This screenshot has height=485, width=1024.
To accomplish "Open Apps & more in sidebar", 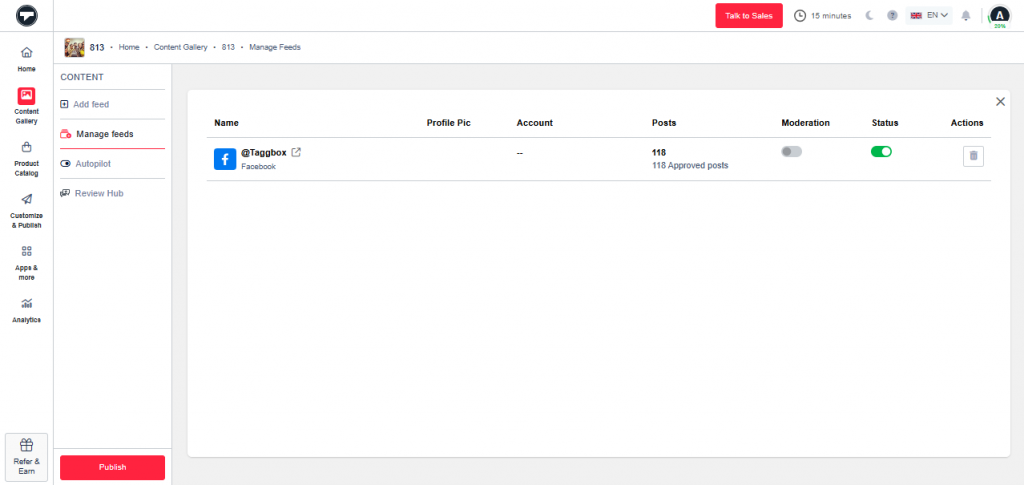I will point(27,263).
